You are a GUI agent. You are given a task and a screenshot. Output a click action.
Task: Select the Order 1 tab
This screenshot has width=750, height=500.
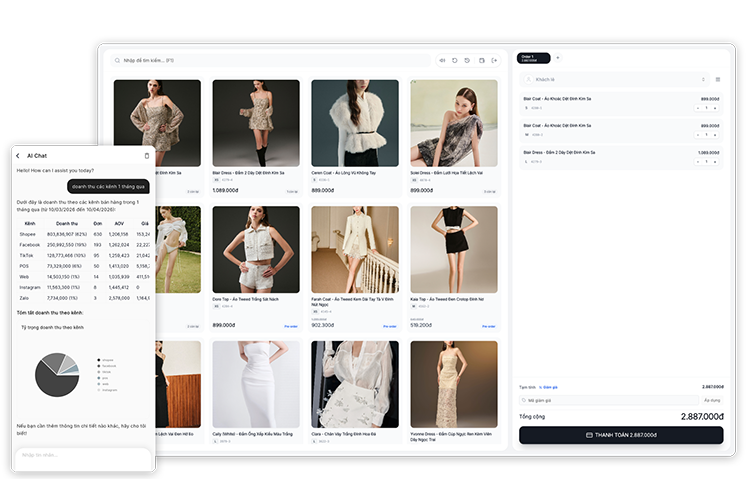[x=533, y=58]
